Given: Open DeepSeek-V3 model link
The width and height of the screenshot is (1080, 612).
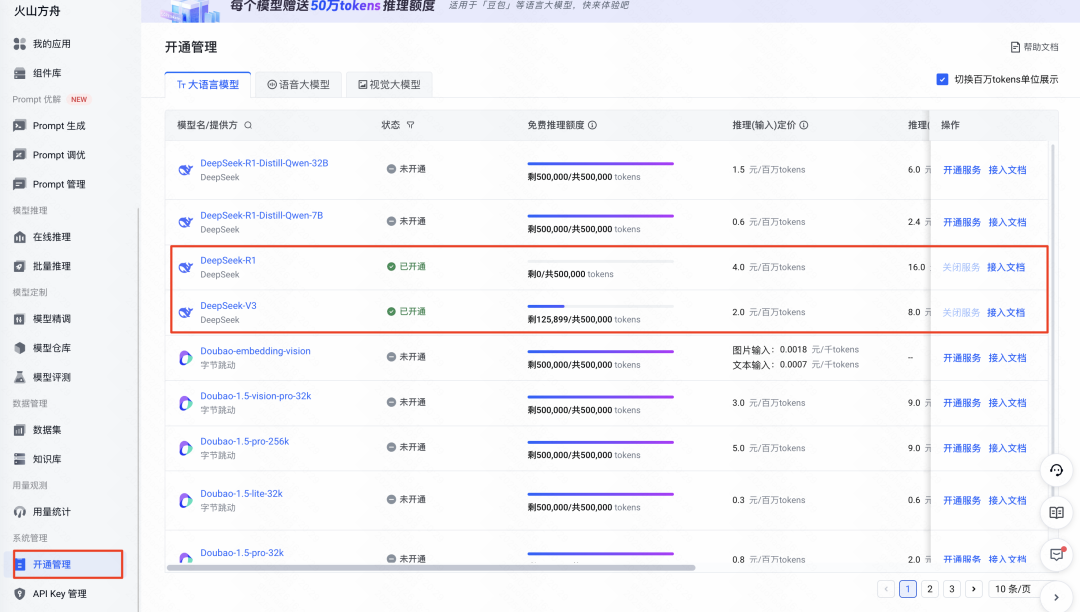Looking at the screenshot, I should 228,306.
